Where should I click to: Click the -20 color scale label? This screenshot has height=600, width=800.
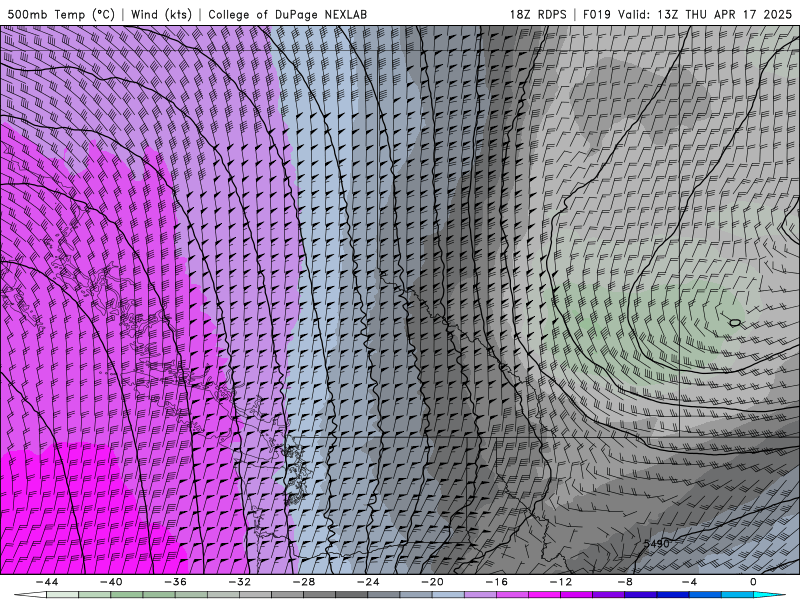tap(433, 582)
